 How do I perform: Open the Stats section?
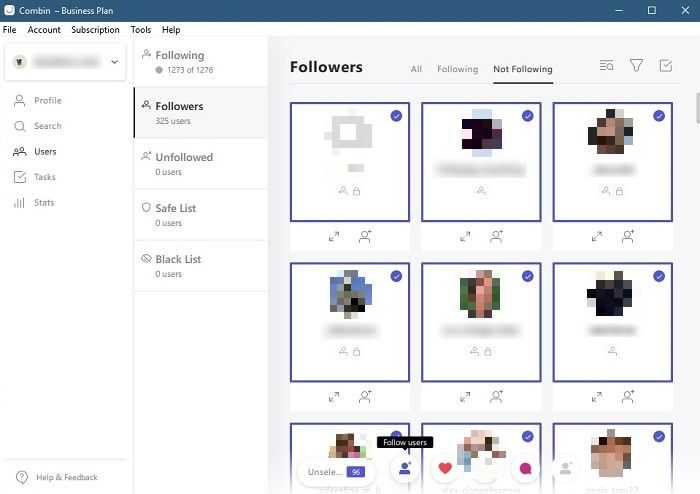pyautogui.click(x=34, y=203)
